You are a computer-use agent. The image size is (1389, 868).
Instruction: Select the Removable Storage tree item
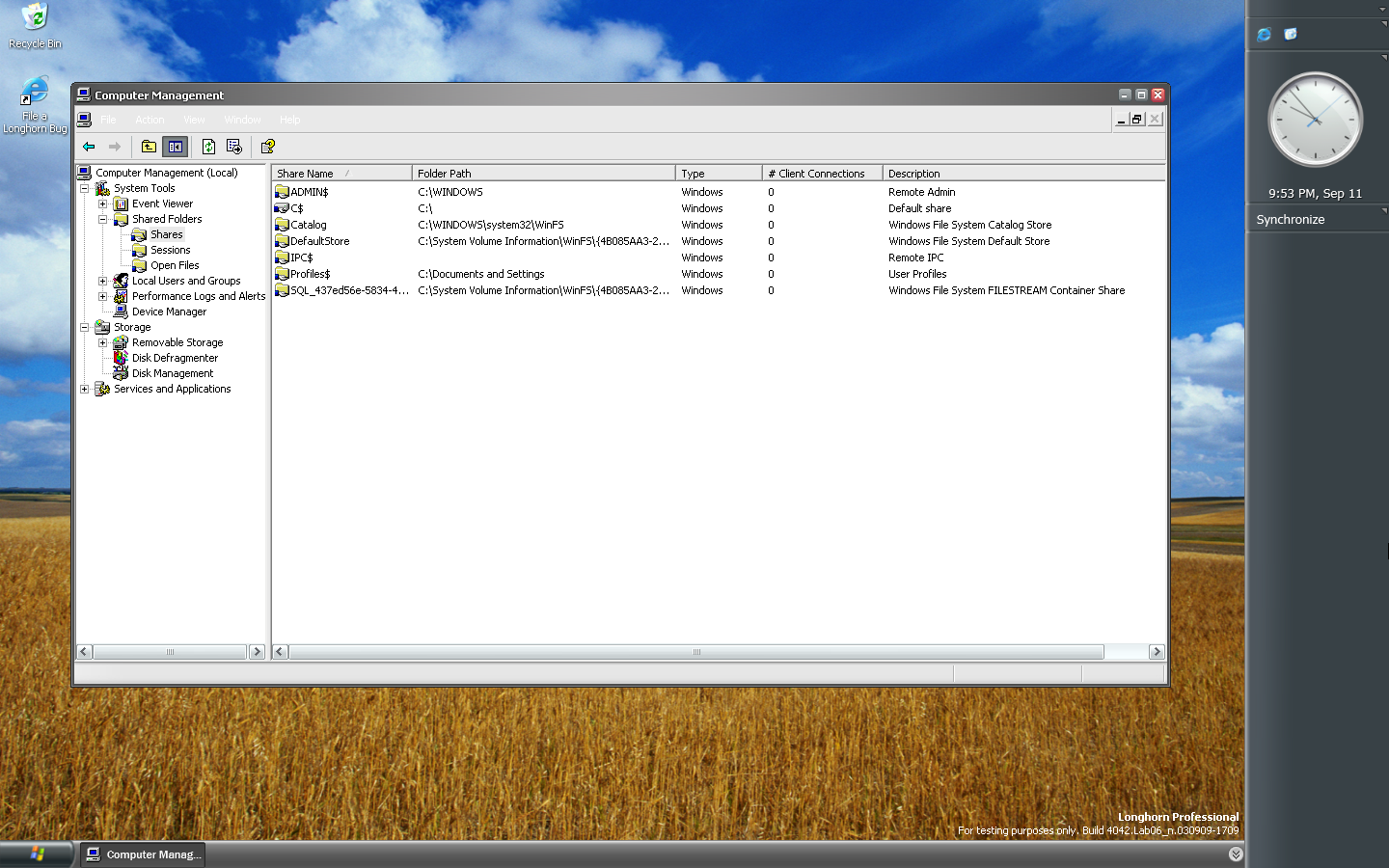click(177, 342)
